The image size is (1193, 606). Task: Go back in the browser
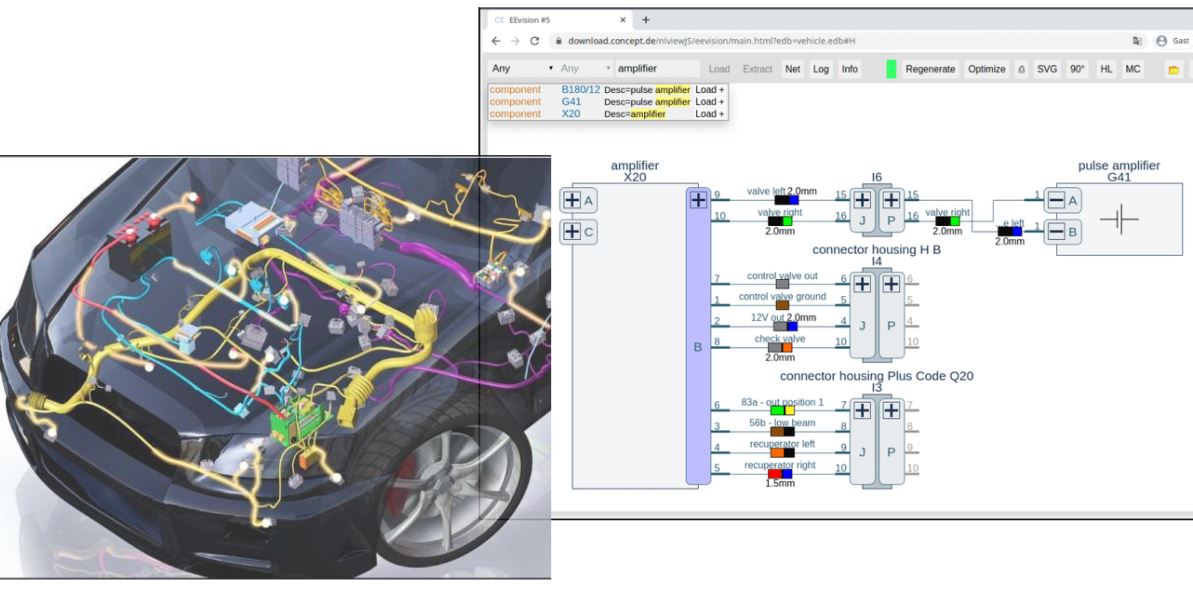coord(495,41)
